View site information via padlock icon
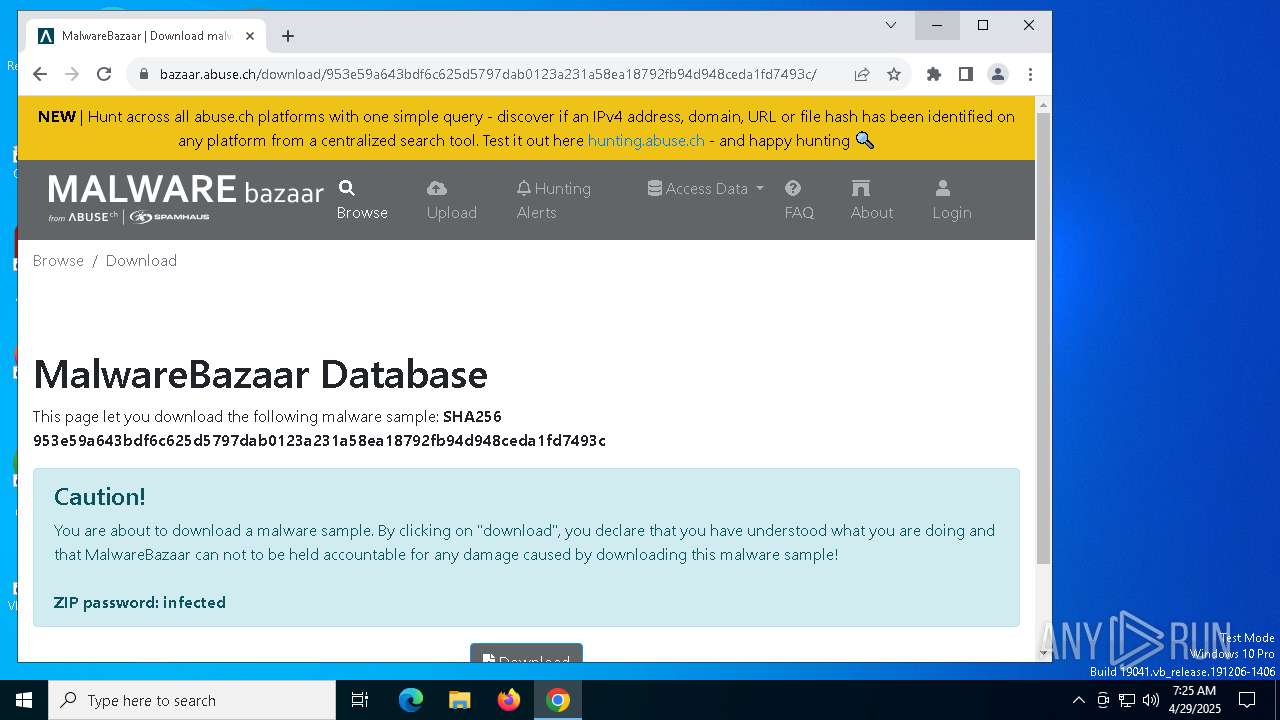The height and width of the screenshot is (720, 1280). [143, 74]
